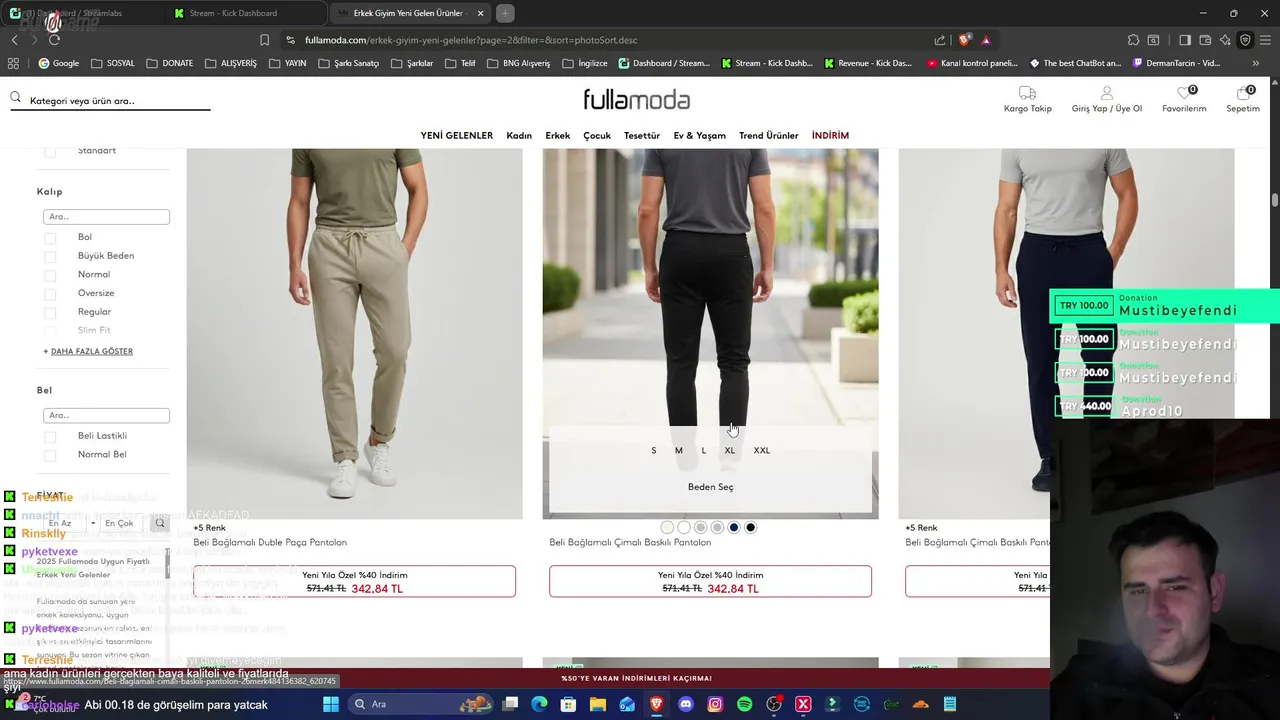Open the Beli Bağlamalı Duble Paça Pantolon link

270,542
